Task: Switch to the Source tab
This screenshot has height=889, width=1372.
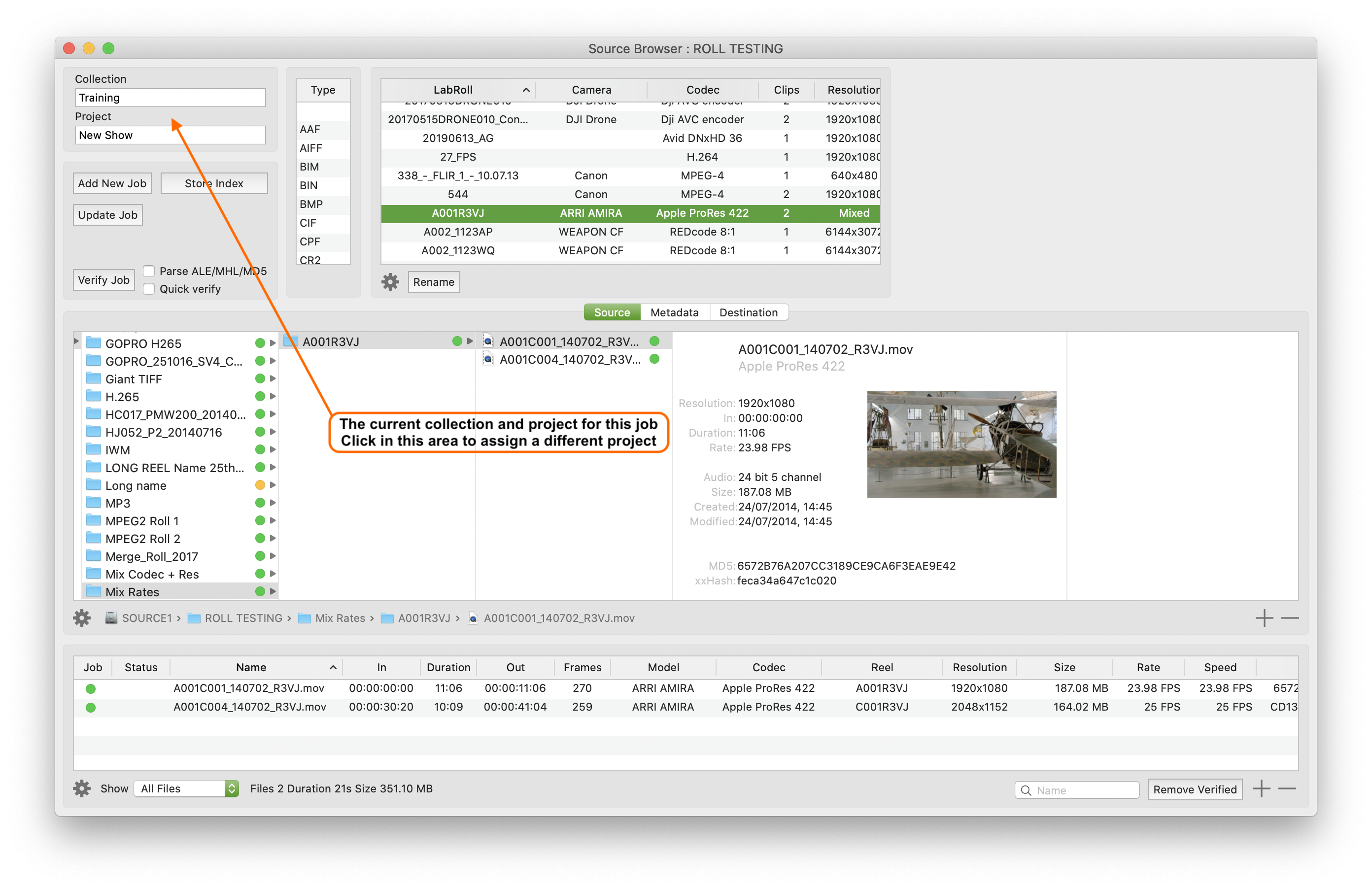Action: [x=612, y=312]
